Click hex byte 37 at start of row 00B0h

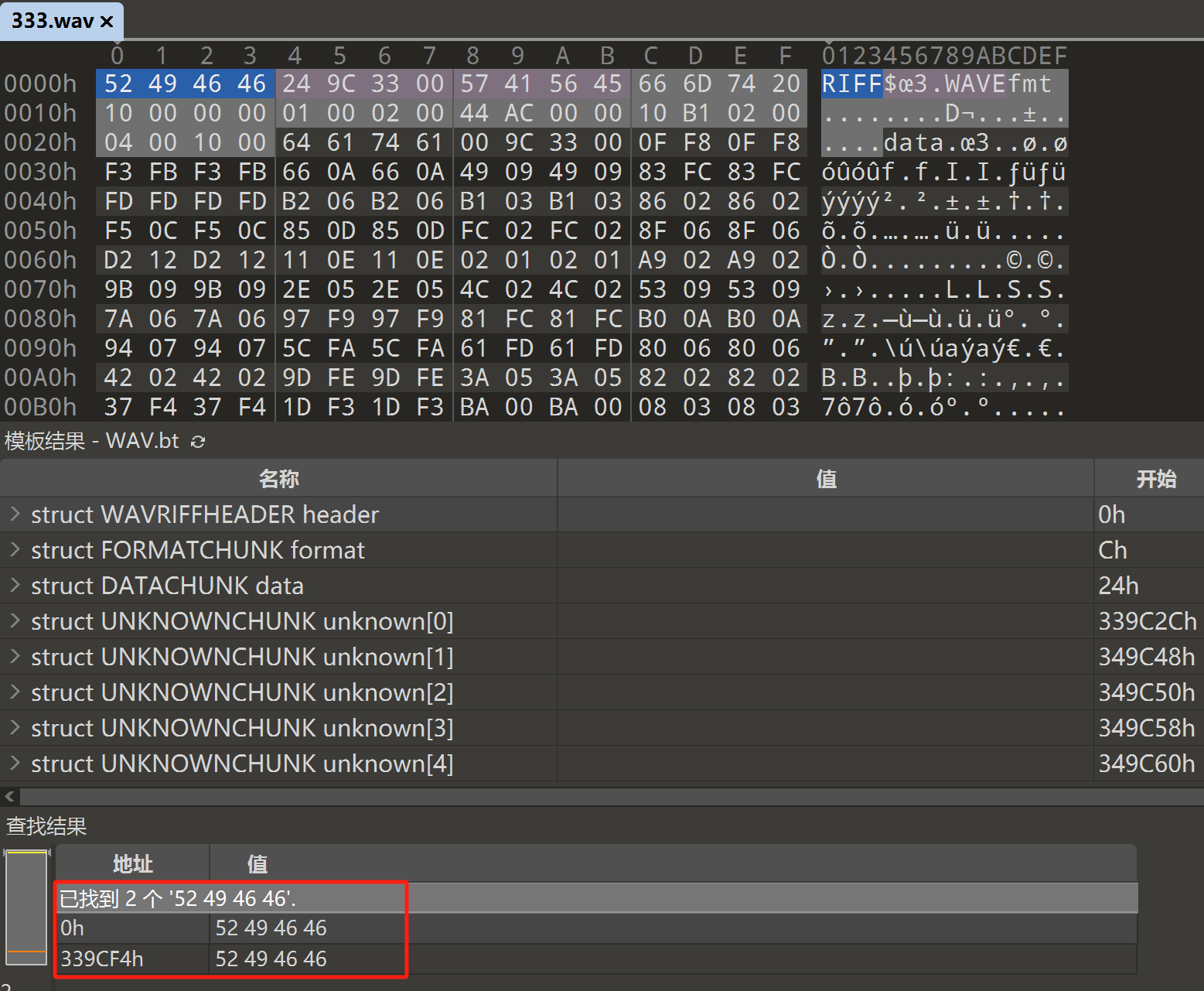118,407
